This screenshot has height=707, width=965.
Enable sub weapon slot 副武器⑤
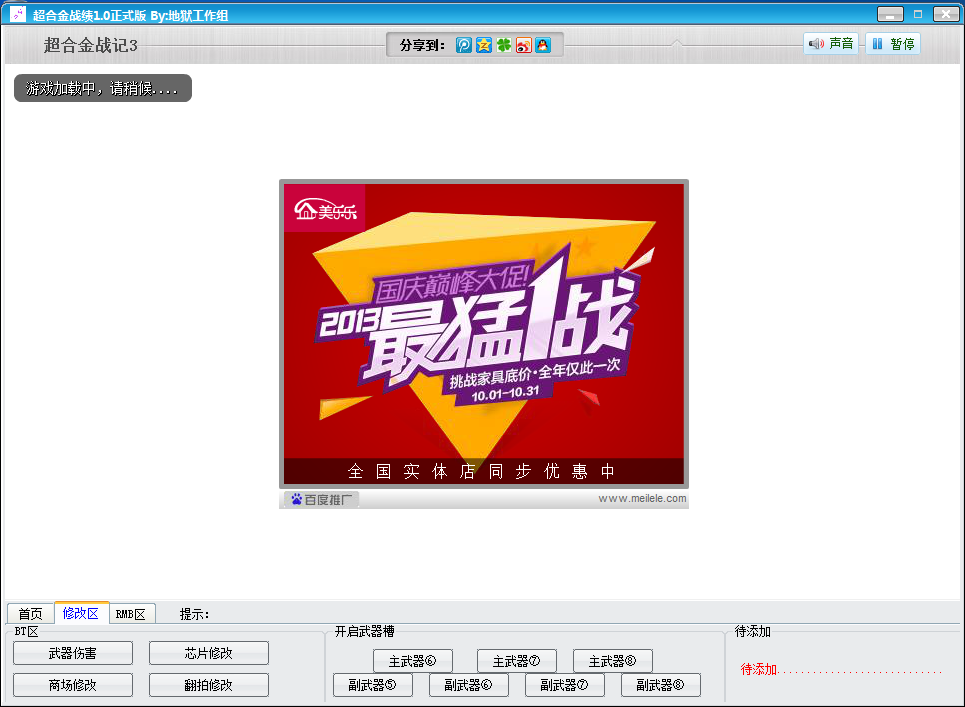(x=372, y=685)
